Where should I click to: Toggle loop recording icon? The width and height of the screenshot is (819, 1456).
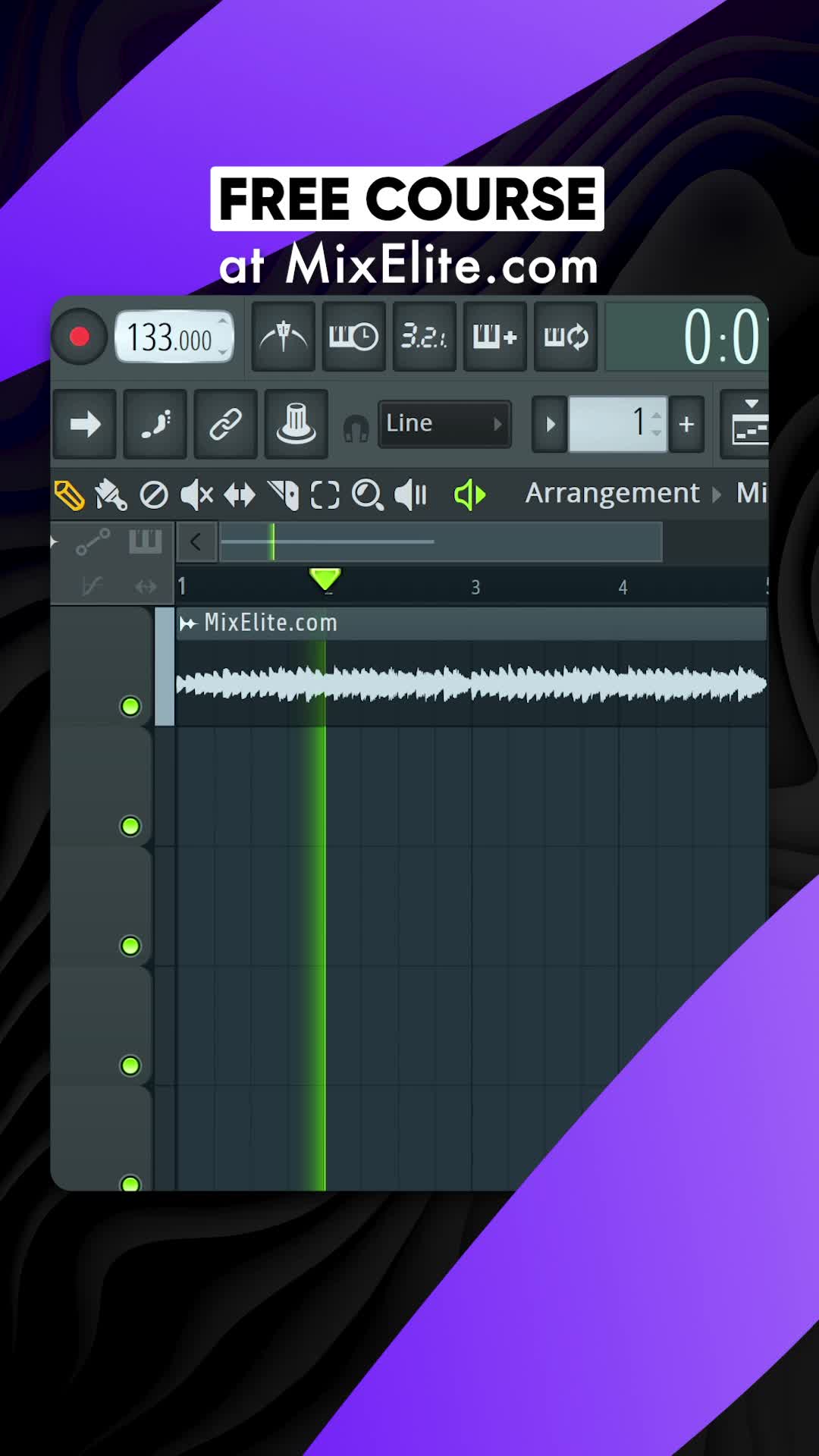pyautogui.click(x=566, y=337)
